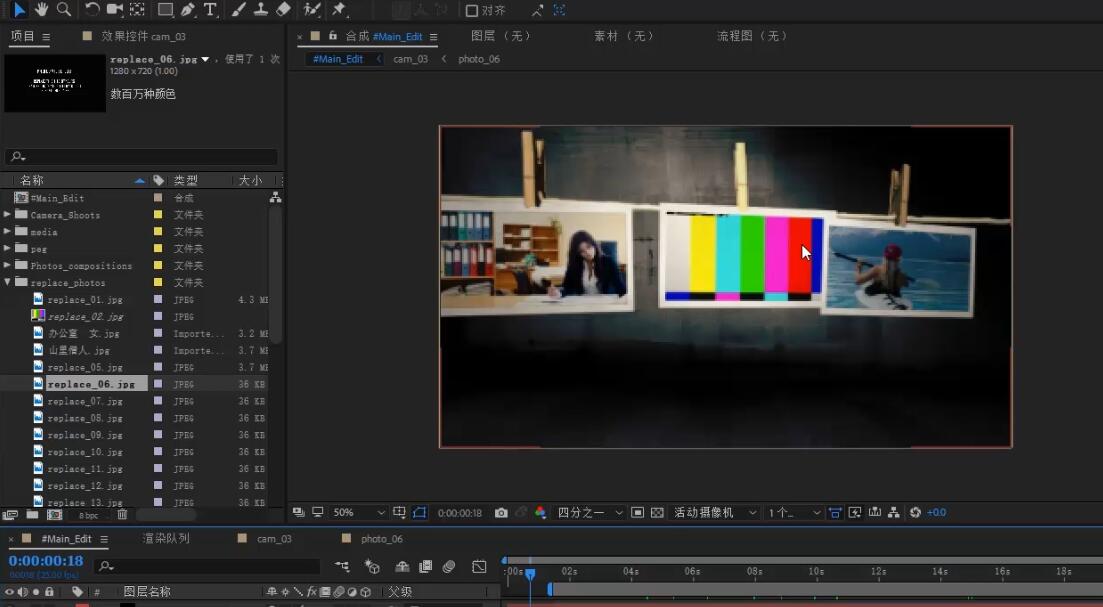1103x607 pixels.
Task: Open the Graph Editor icon in timeline
Action: [x=479, y=566]
